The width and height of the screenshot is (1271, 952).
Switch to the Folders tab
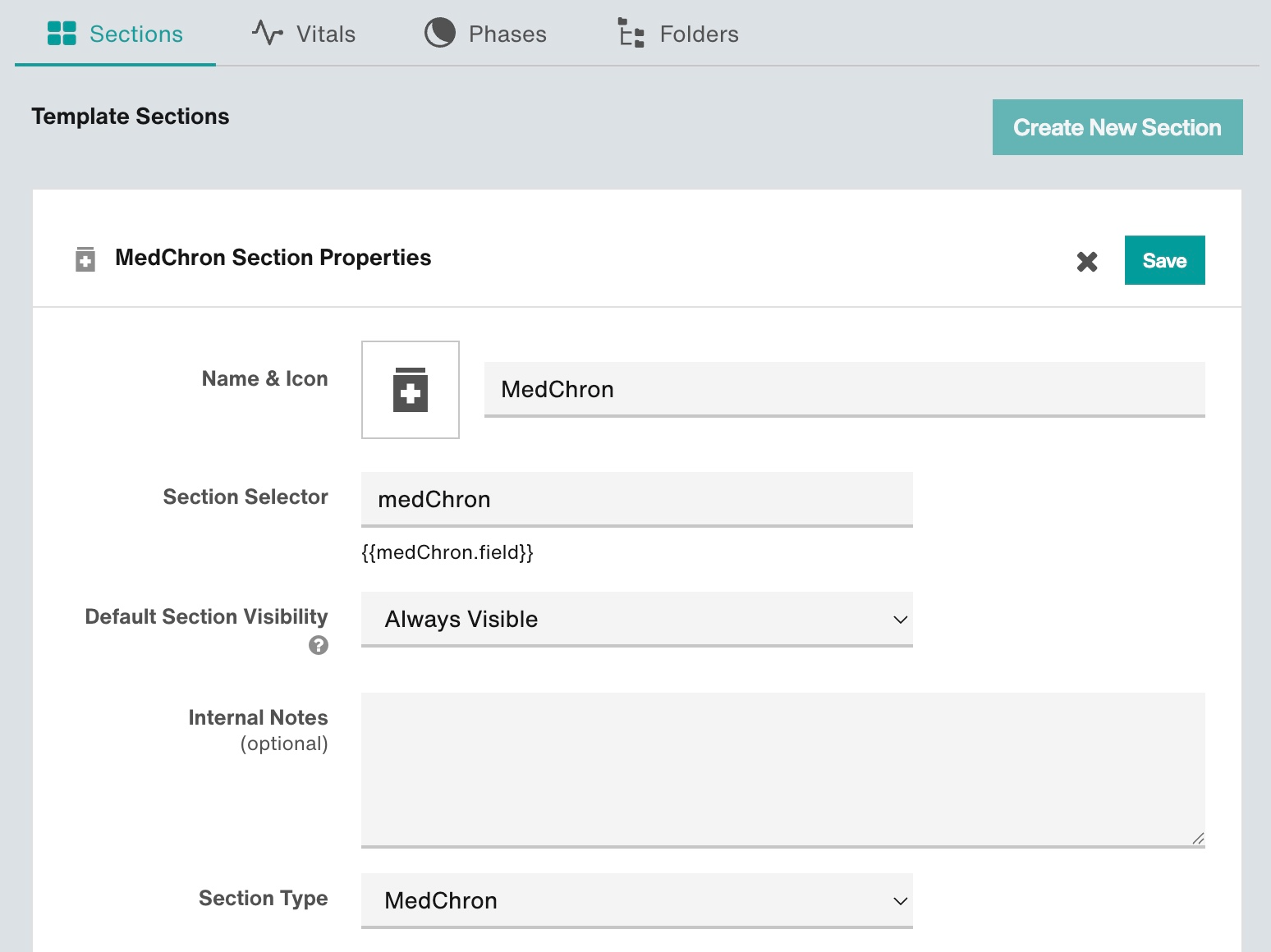point(699,34)
